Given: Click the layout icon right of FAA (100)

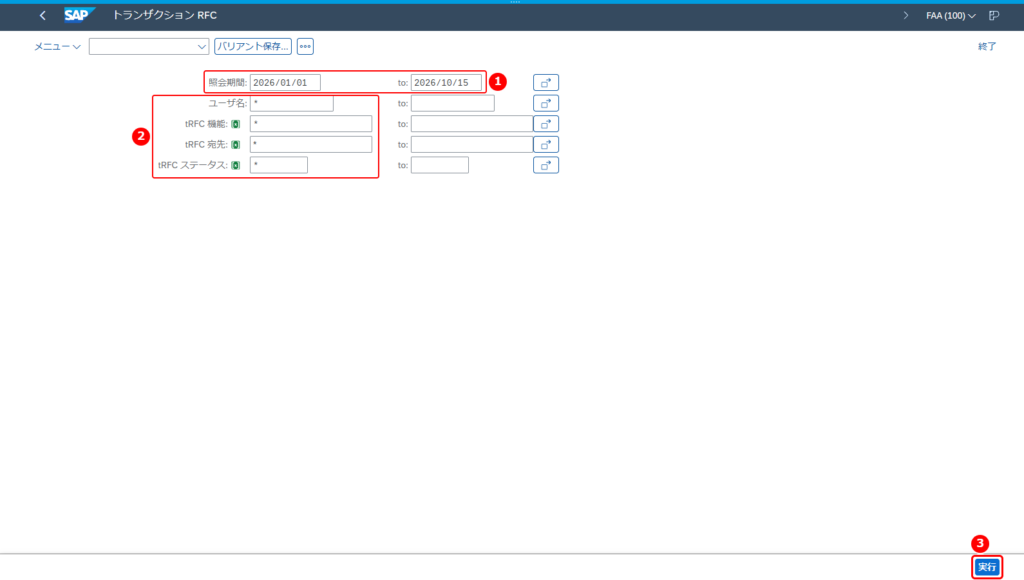Looking at the screenshot, I should pyautogui.click(x=994, y=15).
